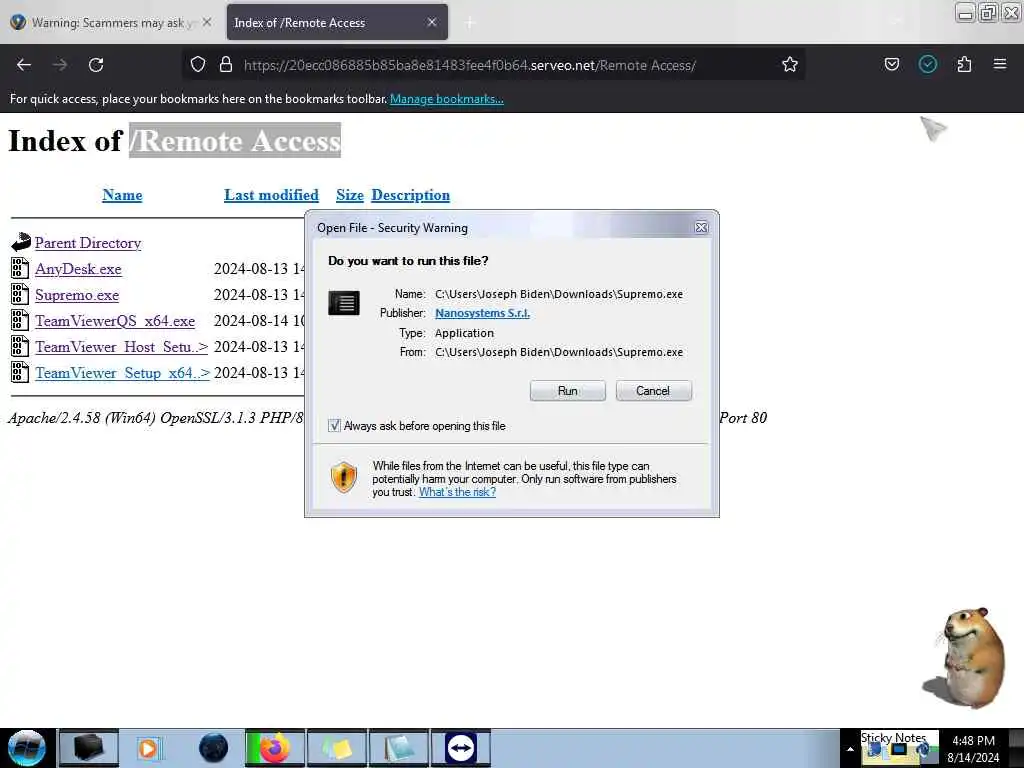Open the Manage bookmarks link

[x=447, y=99]
